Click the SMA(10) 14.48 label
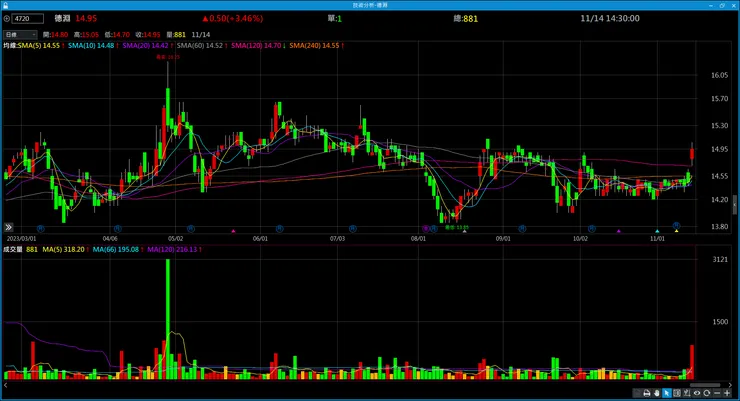The height and width of the screenshot is (401, 740). [91, 46]
